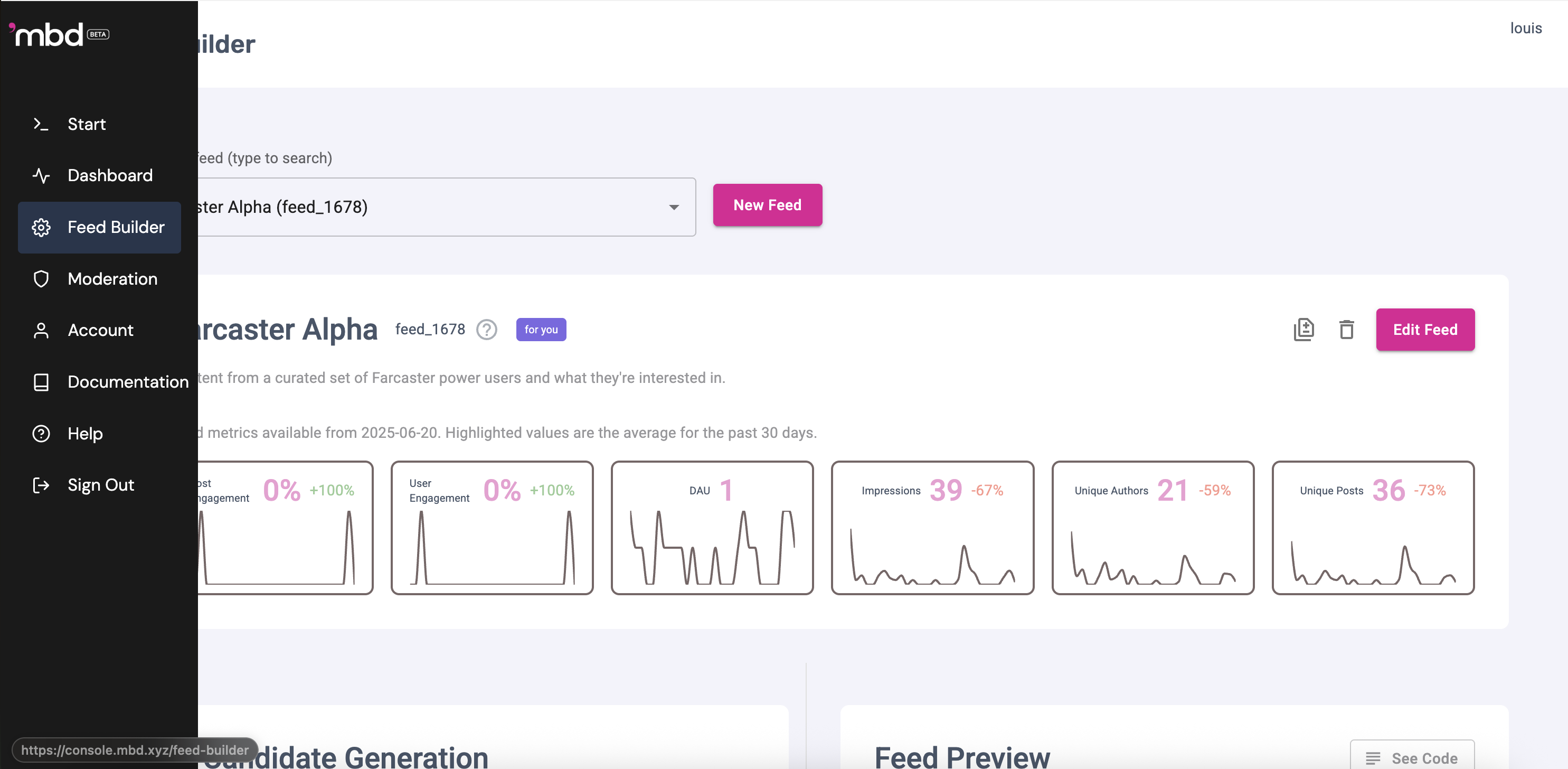Click the Account person icon

[x=41, y=331]
